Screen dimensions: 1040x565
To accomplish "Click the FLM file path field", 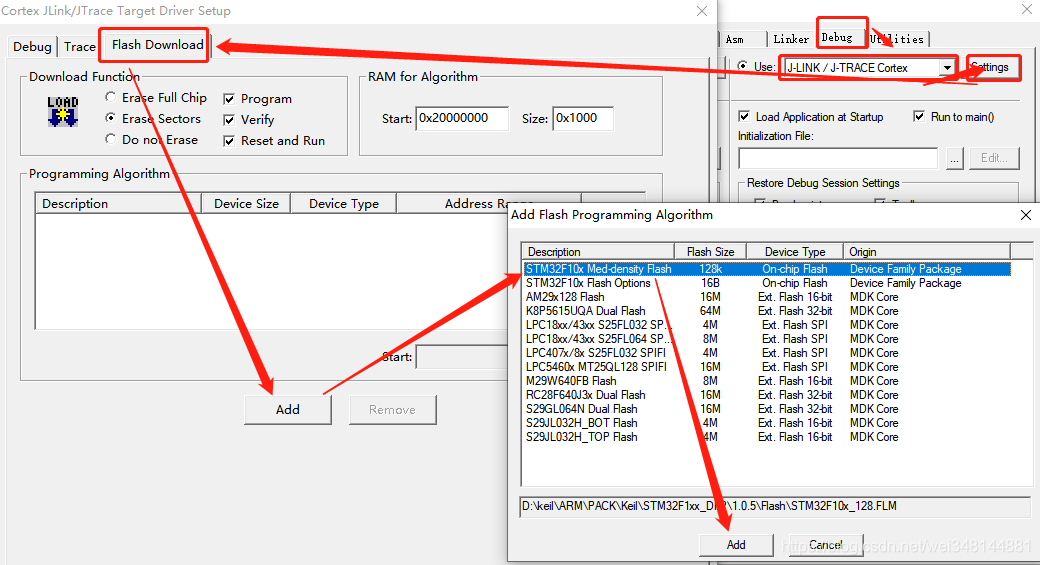I will 775,507.
